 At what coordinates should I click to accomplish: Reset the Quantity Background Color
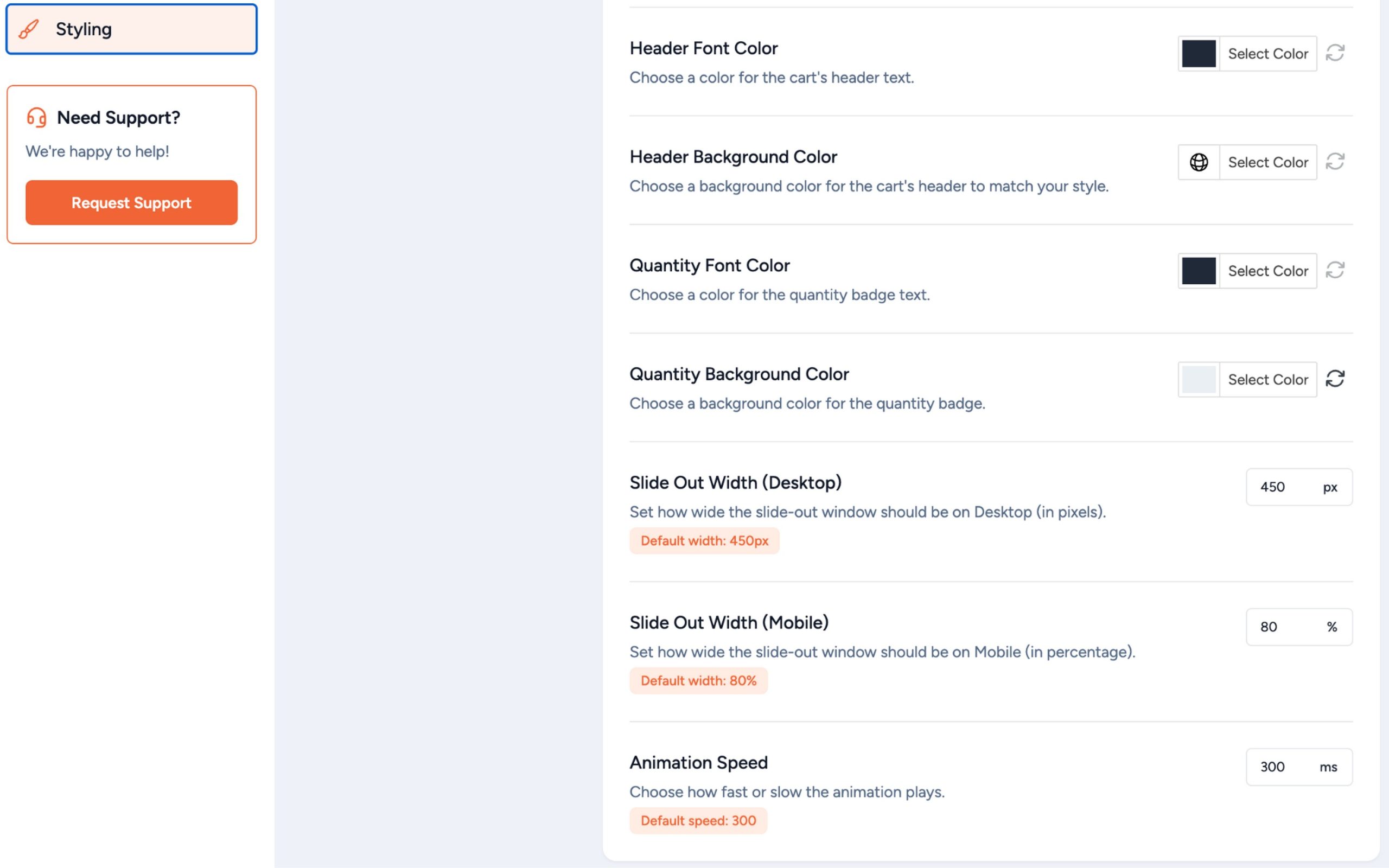coord(1335,379)
